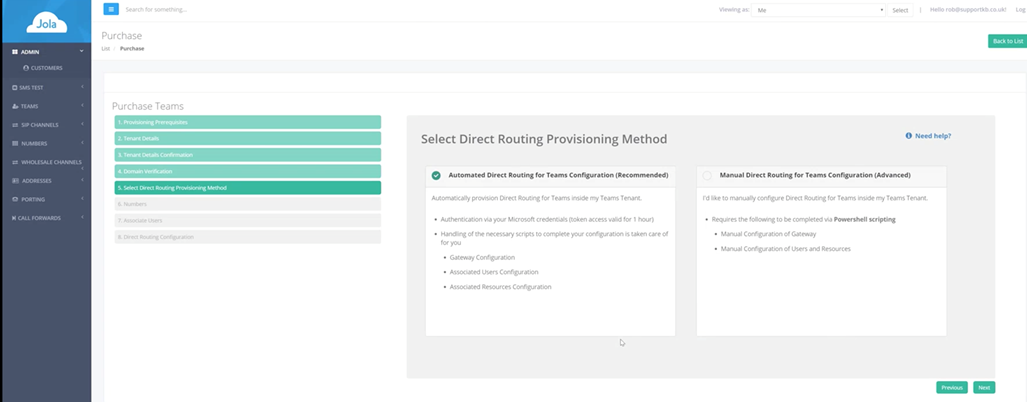The width and height of the screenshot is (1027, 402).
Task: Select step 5 Direct Routing Provisioning Method
Action: point(248,188)
